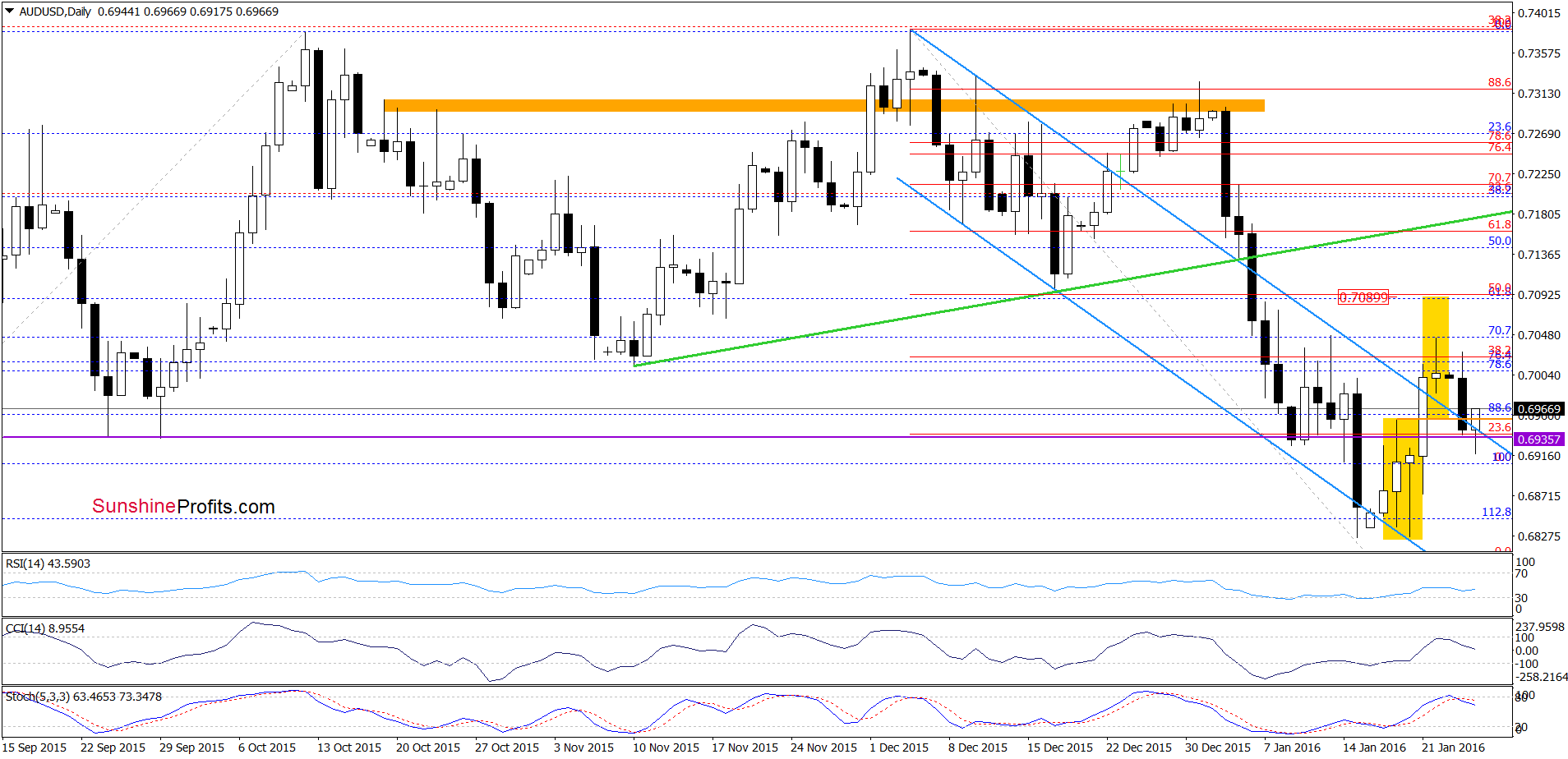
Task: Click the 17 Nov 2015 date label
Action: (745, 747)
